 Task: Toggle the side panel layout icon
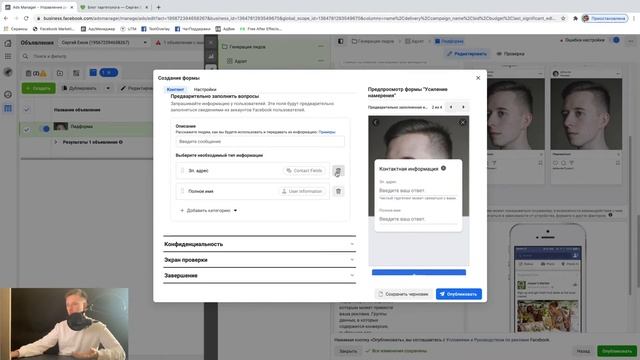pos(340,41)
